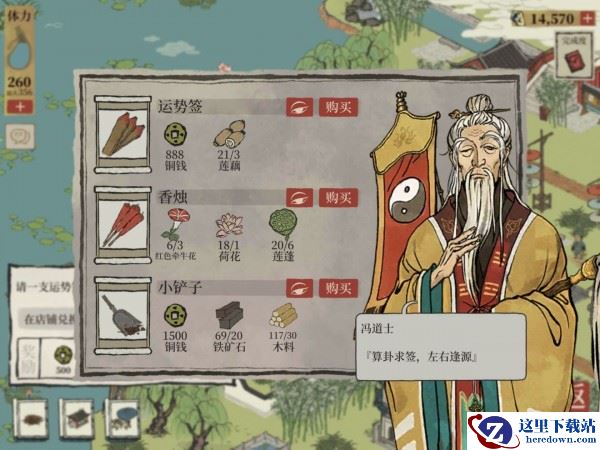Purchase the 小铲子 shovel
This screenshot has width=600, height=450.
(x=338, y=288)
